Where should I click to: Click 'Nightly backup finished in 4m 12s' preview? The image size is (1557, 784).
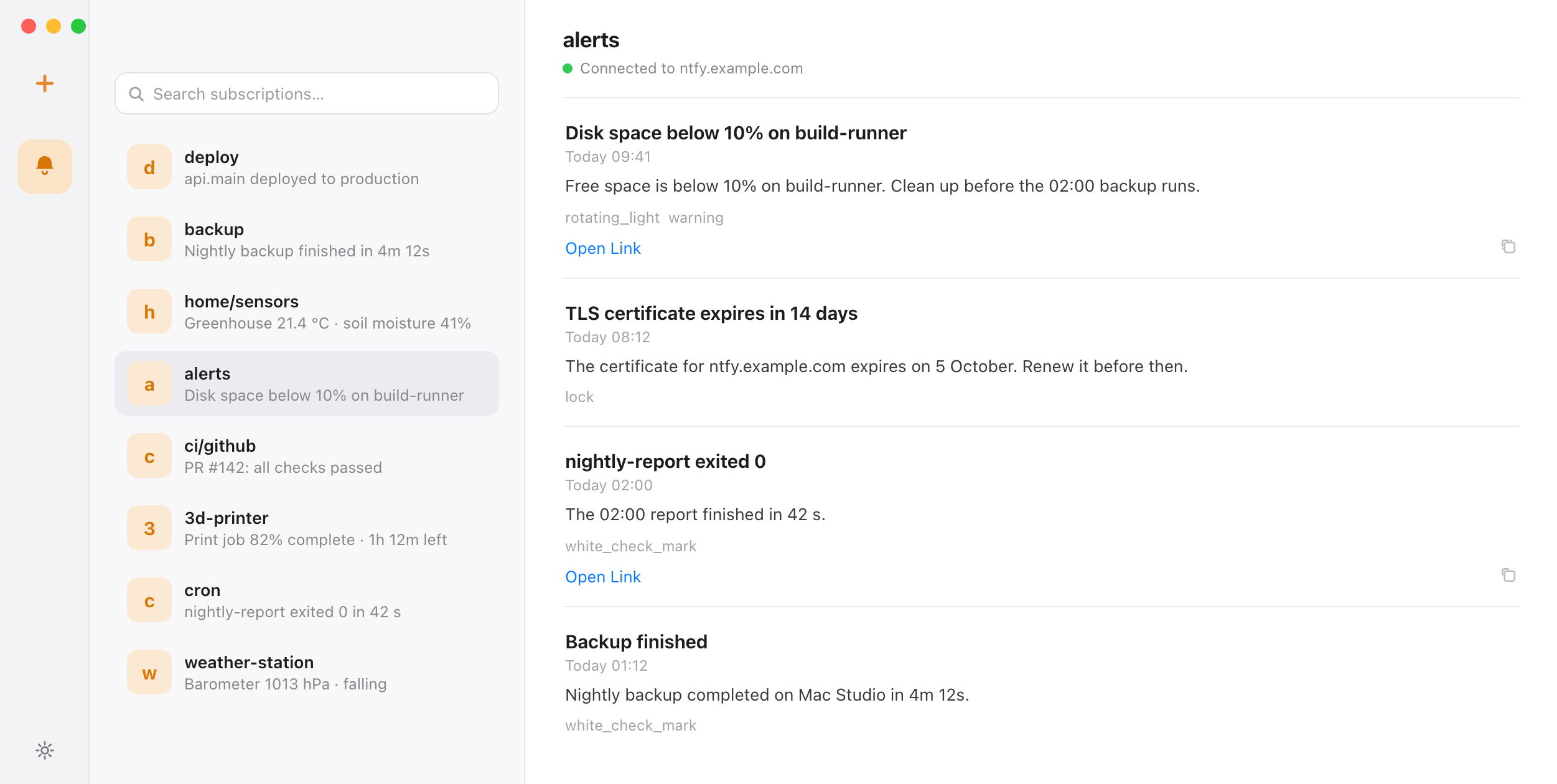307,251
